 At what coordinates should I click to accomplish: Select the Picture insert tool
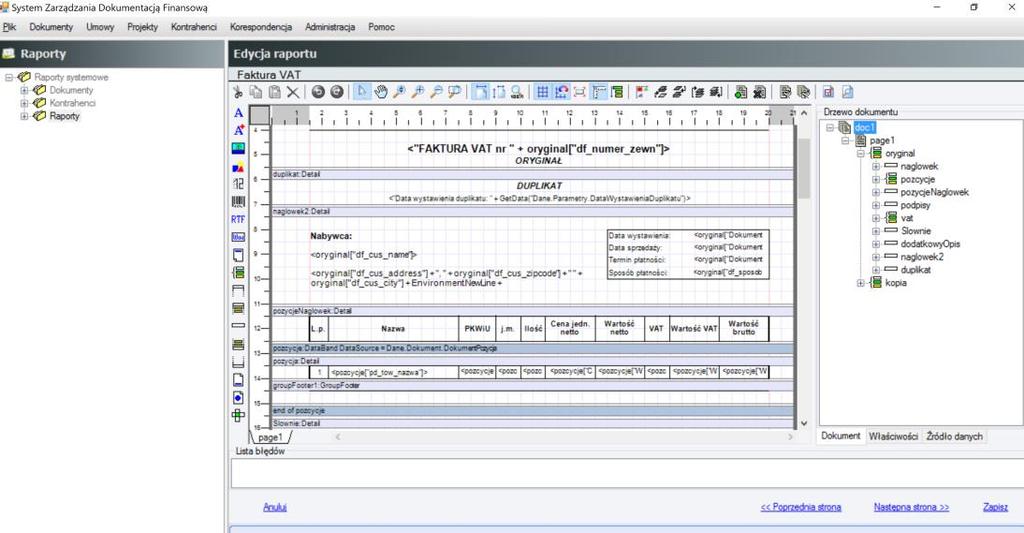(x=238, y=148)
